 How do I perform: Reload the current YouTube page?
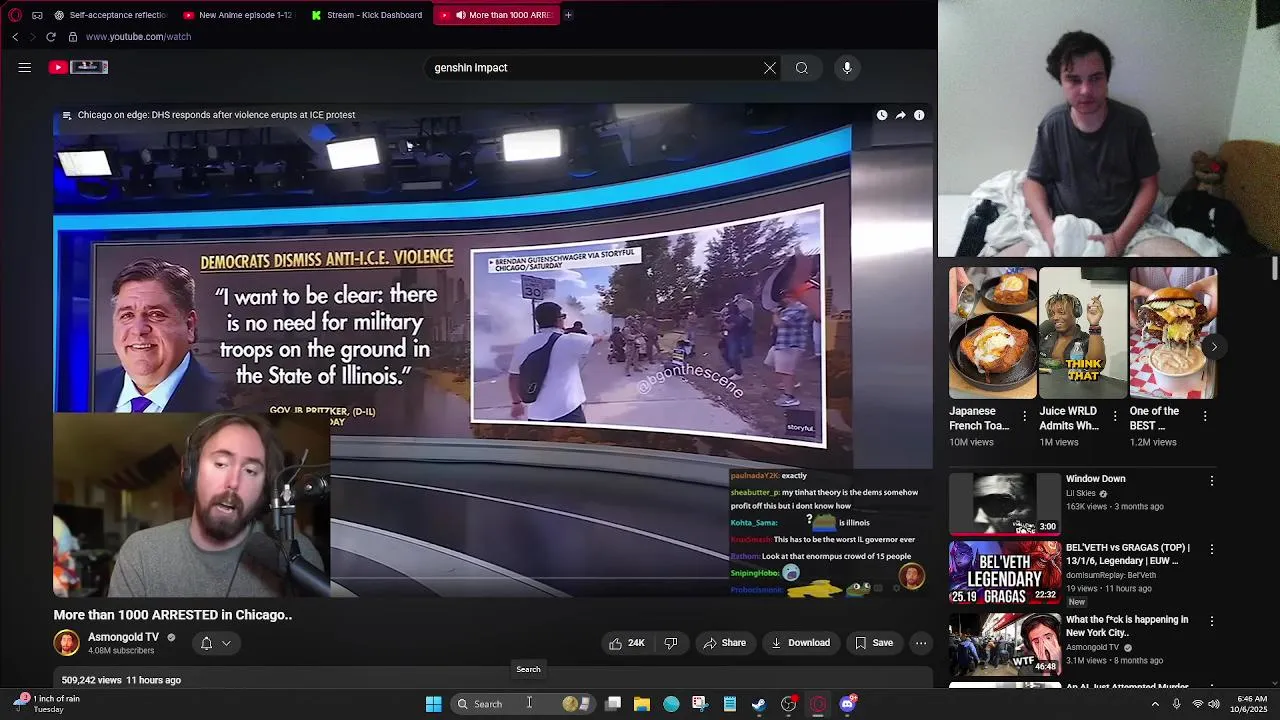[x=51, y=37]
